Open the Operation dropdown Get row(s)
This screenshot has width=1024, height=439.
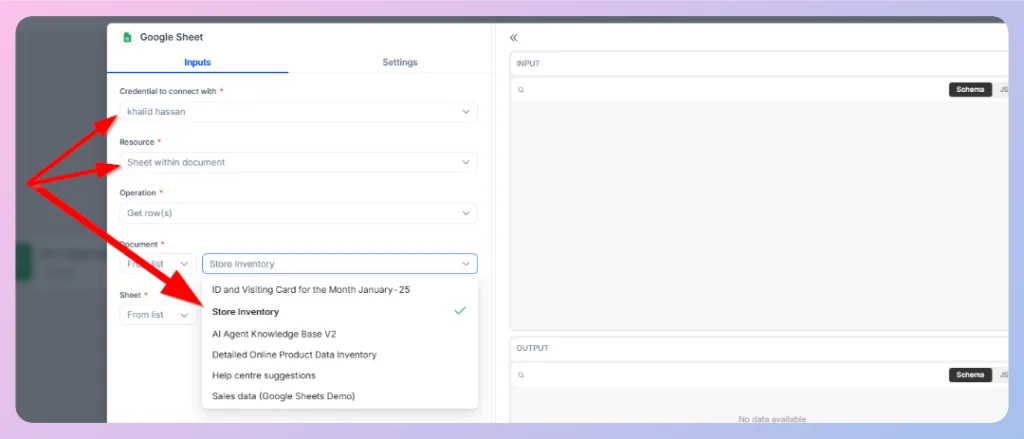[298, 213]
